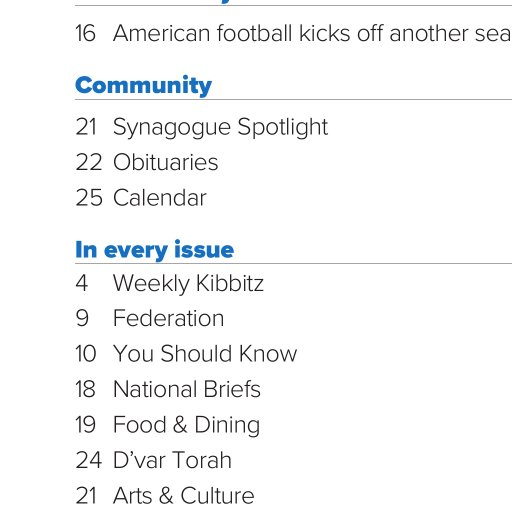The height and width of the screenshot is (512, 512).
Task: Click page number 19 beside Food & Dining
Action: pos(85,425)
